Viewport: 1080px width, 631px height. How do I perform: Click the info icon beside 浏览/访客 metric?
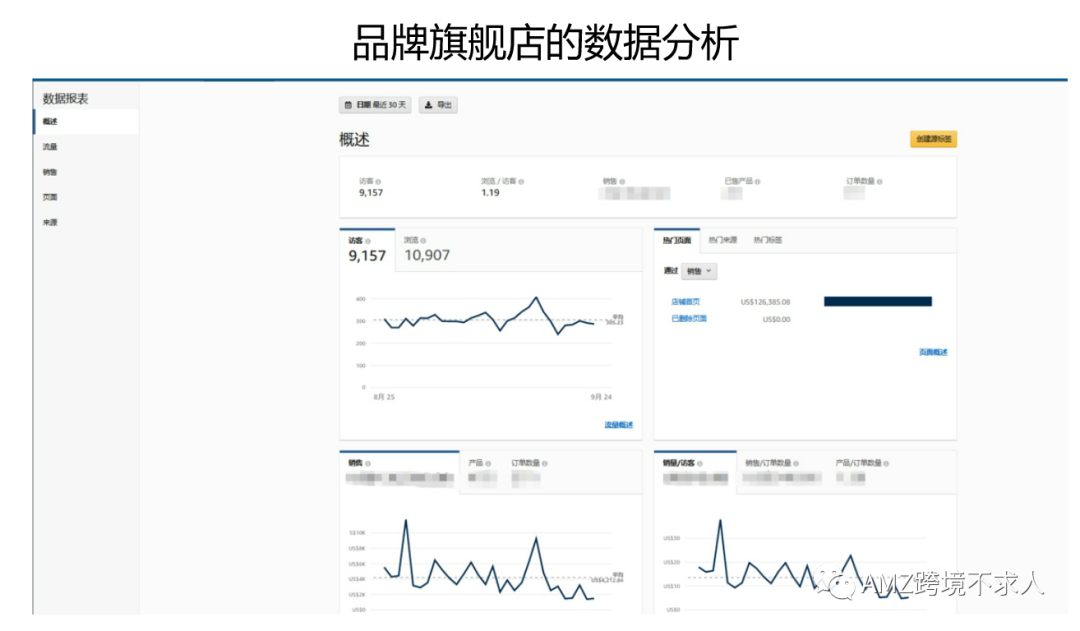click(523, 181)
